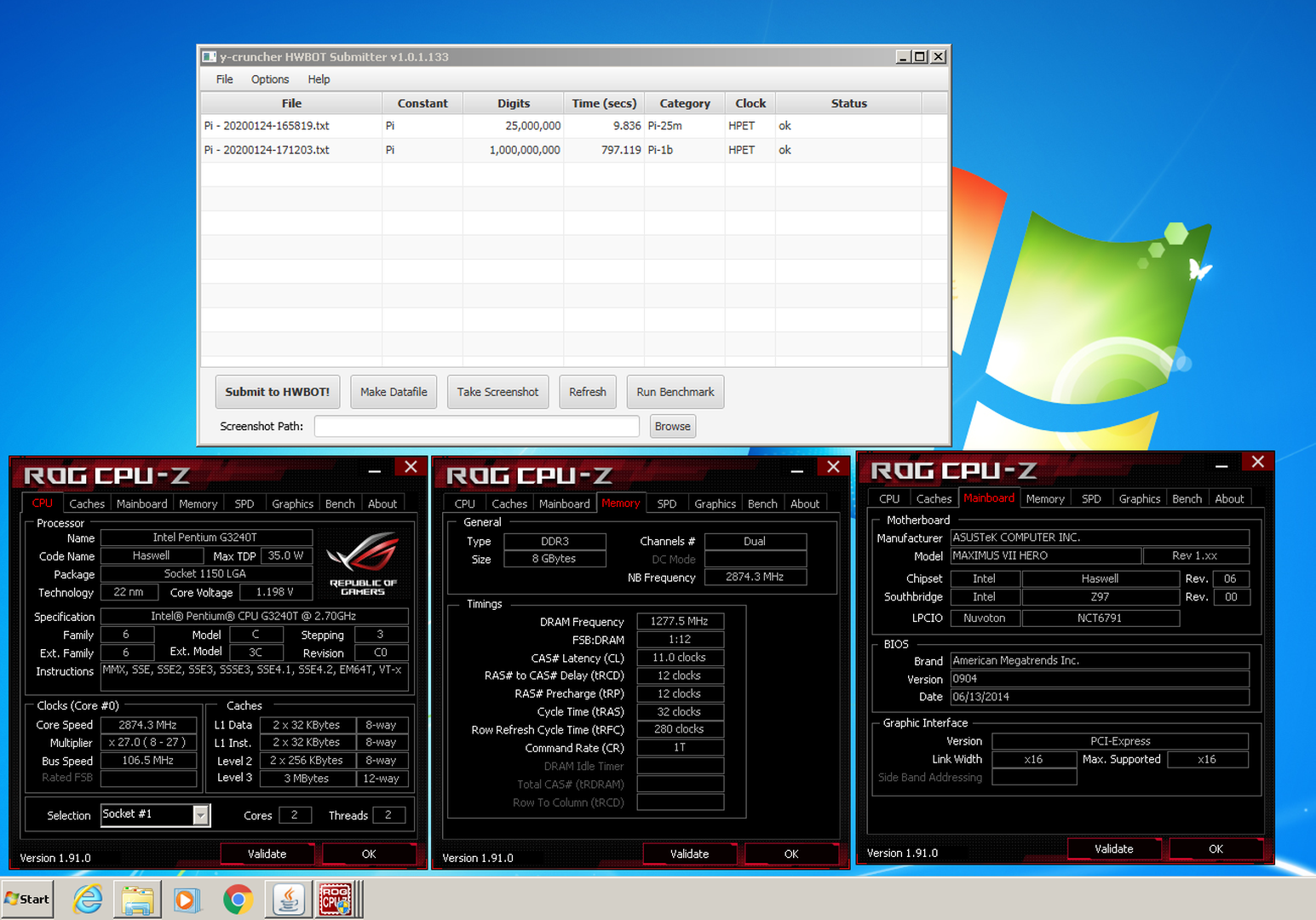Click Browse next to Screenshot Path
The width and height of the screenshot is (1316, 920).
pyautogui.click(x=673, y=426)
